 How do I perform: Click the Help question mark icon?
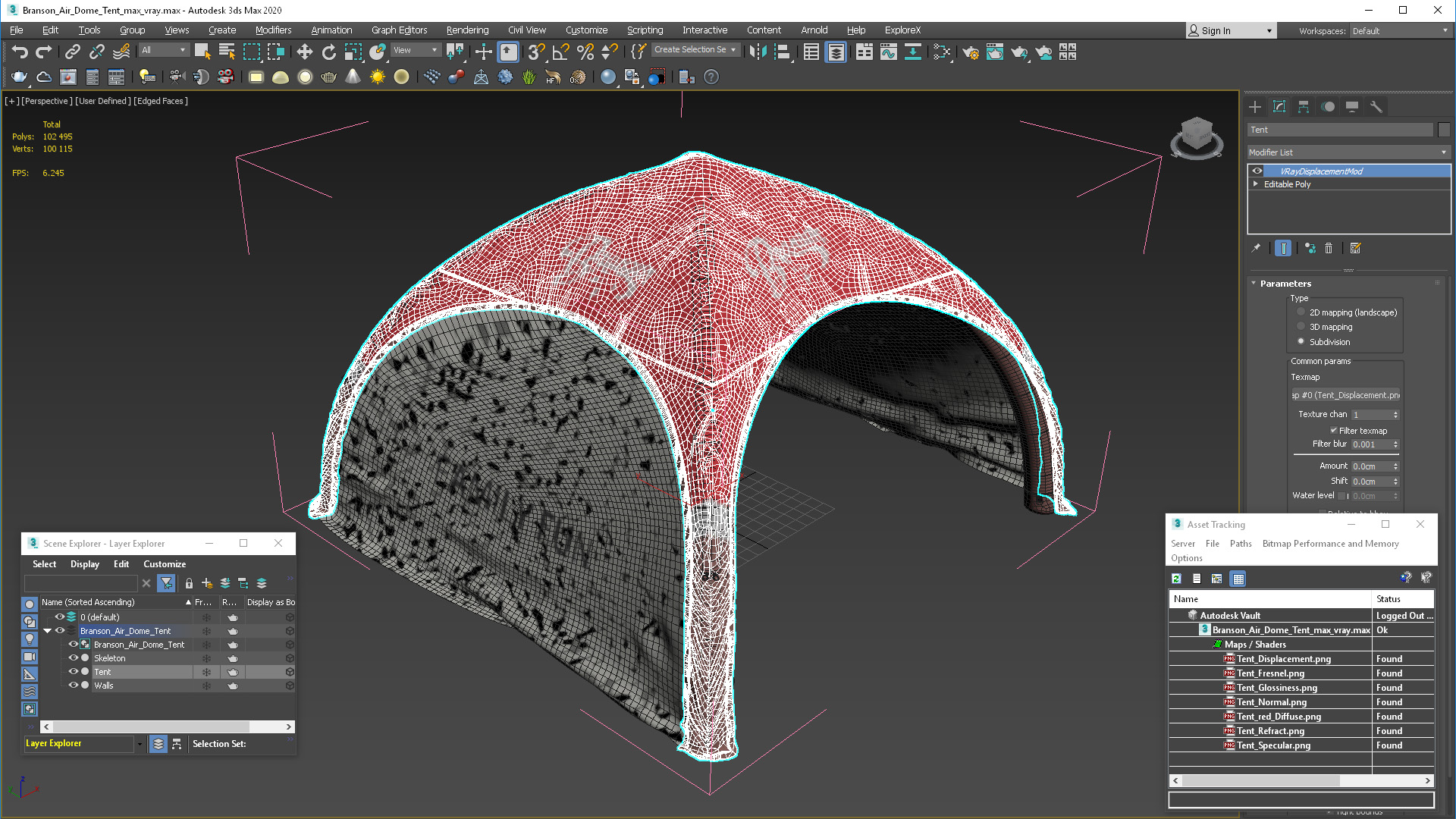point(711,77)
